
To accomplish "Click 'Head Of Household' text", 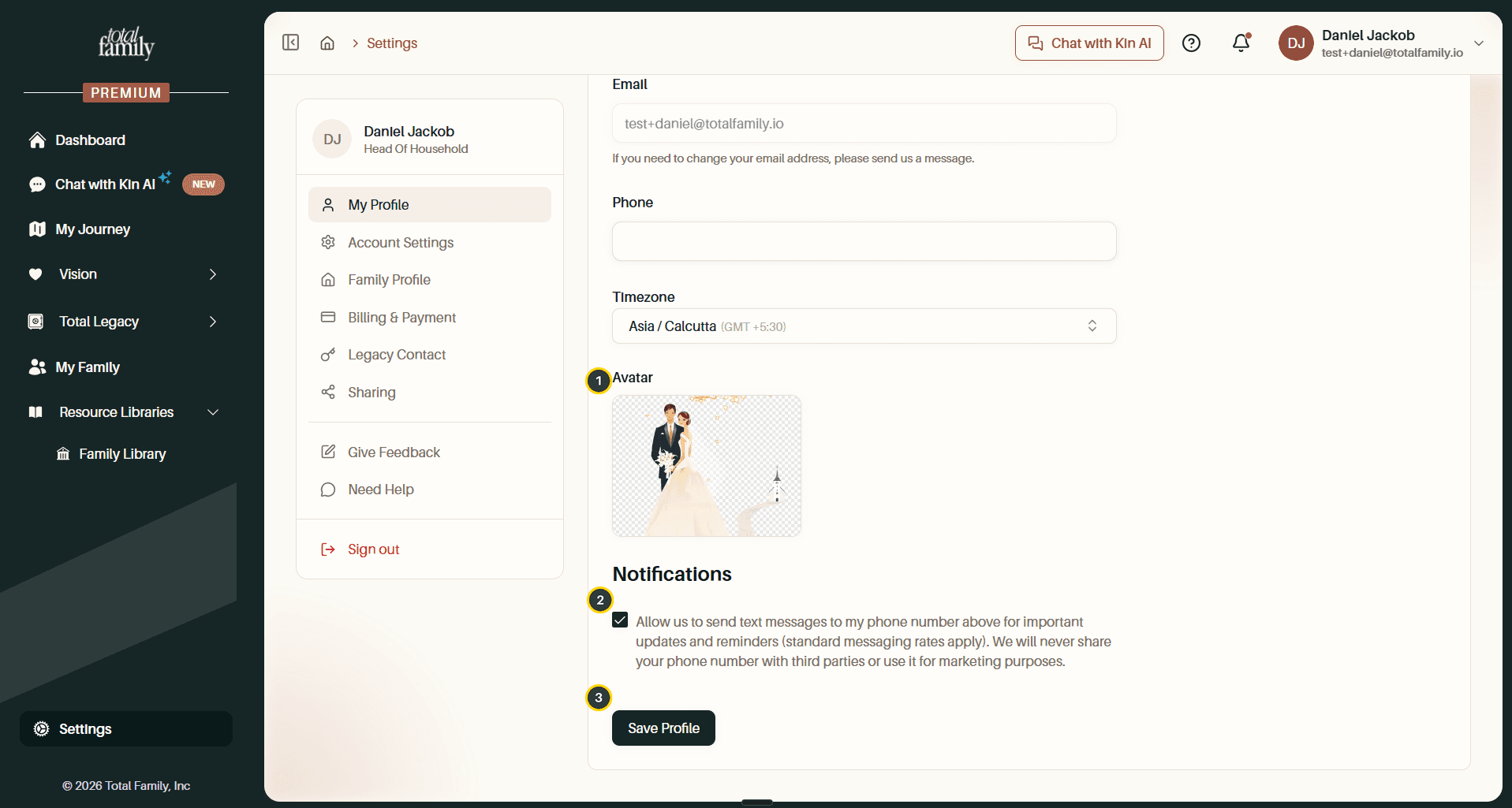I will [x=416, y=149].
